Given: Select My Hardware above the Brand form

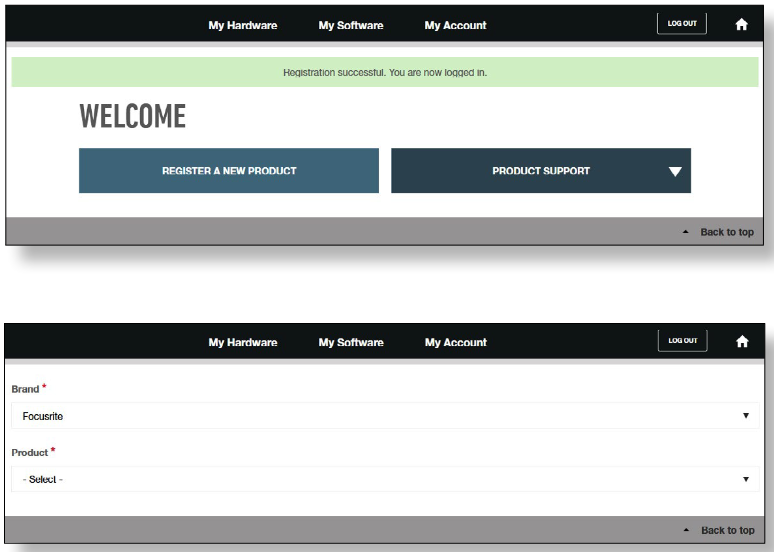Looking at the screenshot, I should 242,342.
